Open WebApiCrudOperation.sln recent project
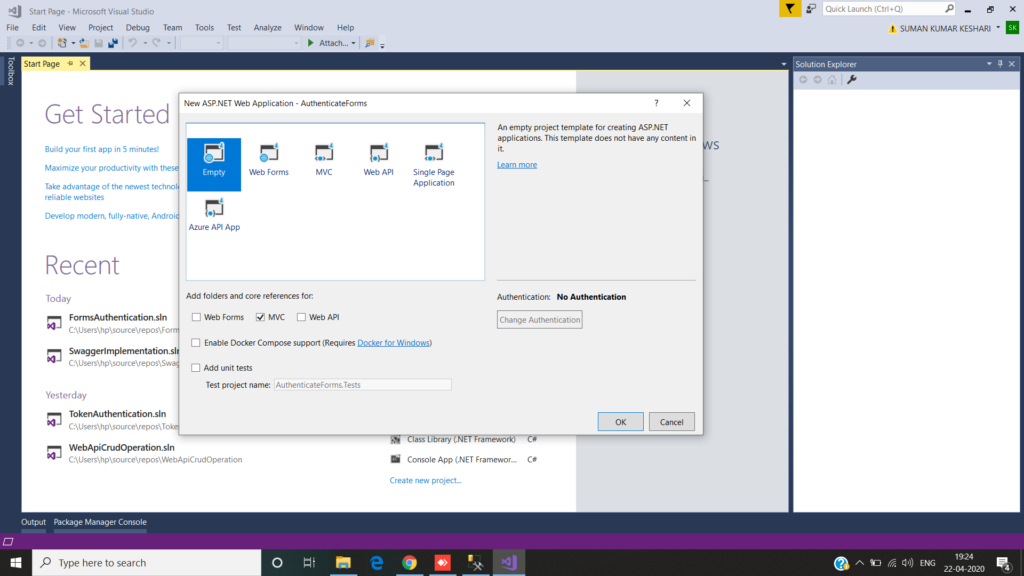1024x576 pixels. tap(121, 447)
